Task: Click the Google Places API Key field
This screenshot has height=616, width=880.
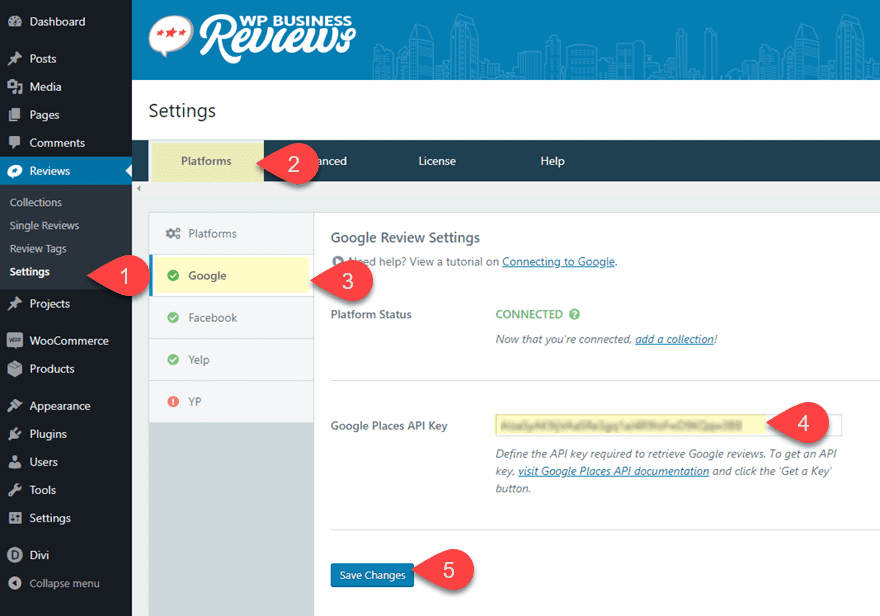Action: (x=668, y=425)
